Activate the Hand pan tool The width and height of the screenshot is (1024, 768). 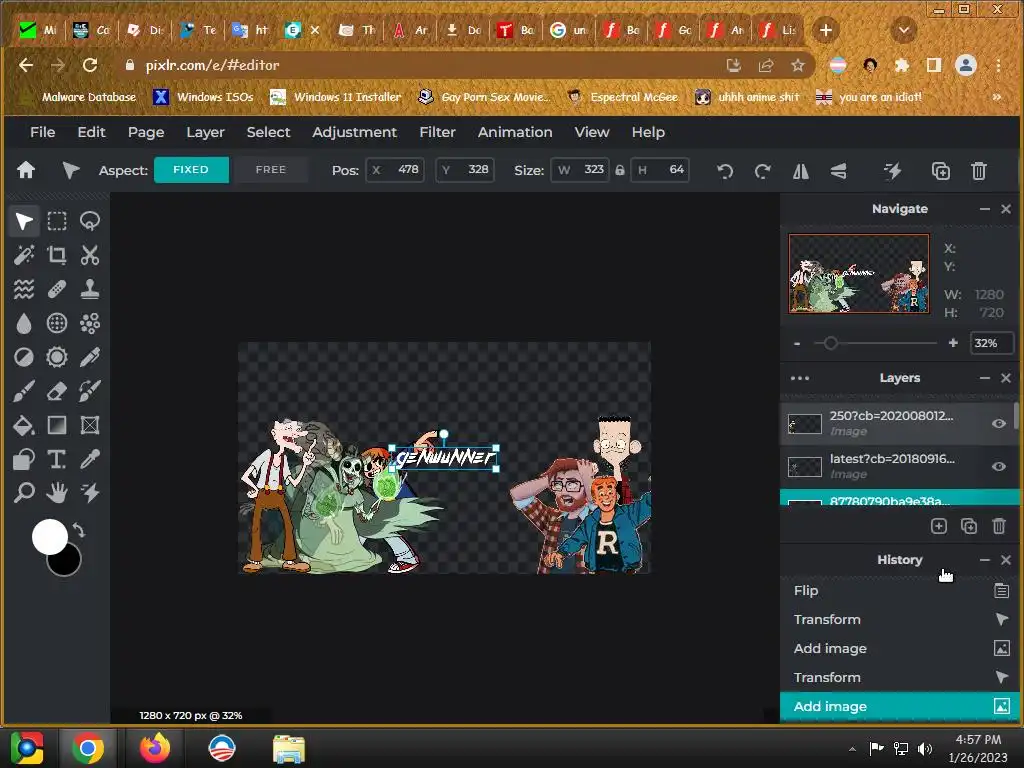click(x=57, y=492)
